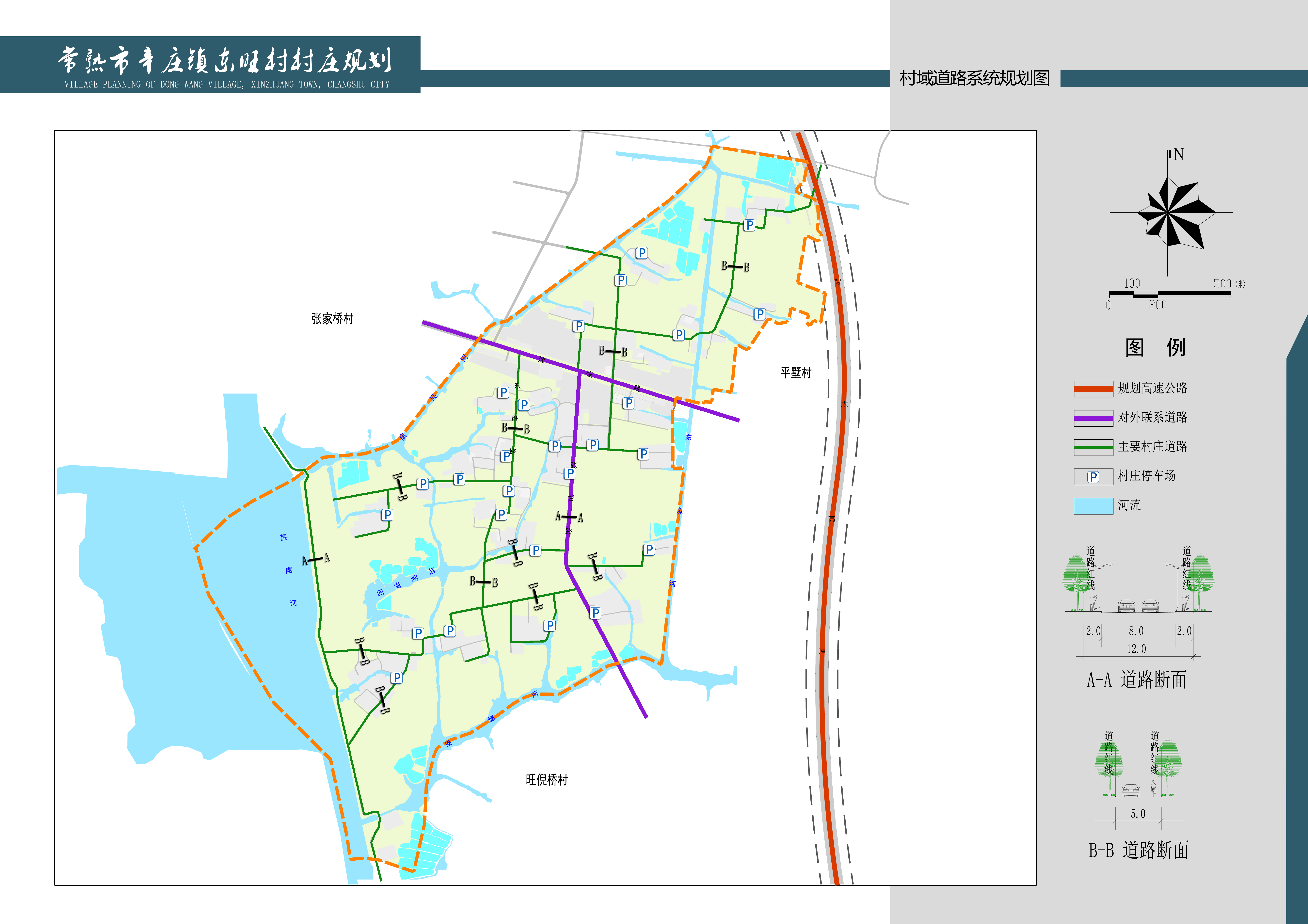Select the green village road legend swatch
The image size is (1308, 924).
[1093, 447]
